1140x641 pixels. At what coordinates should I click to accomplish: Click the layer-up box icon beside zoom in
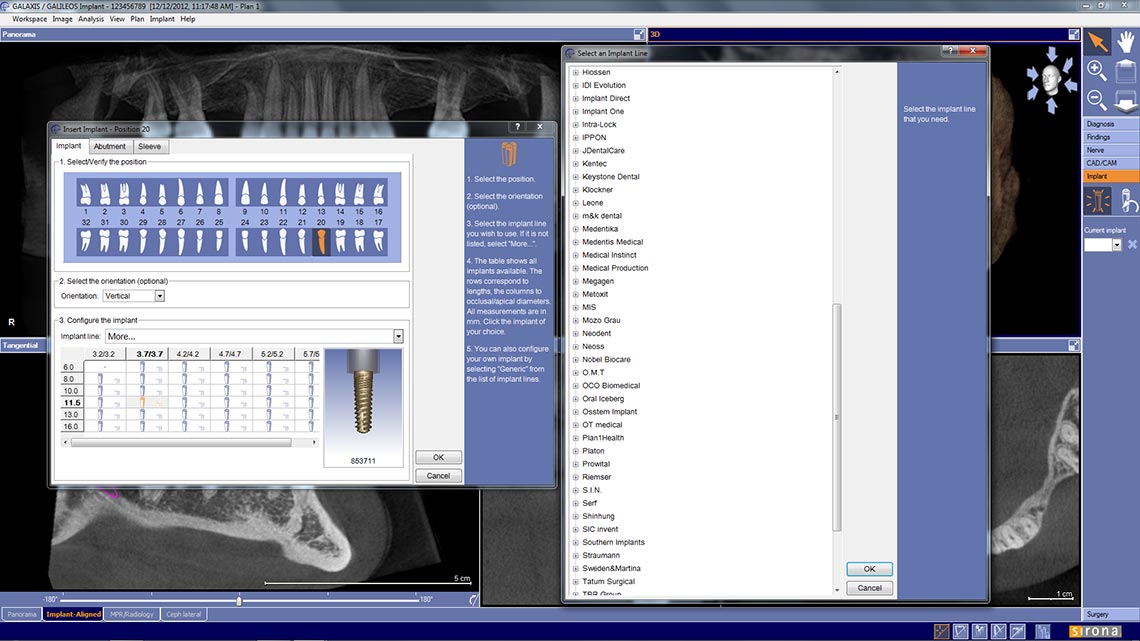tap(1125, 70)
